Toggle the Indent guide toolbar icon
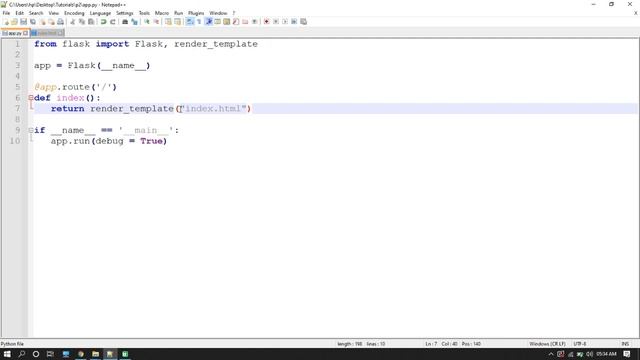Viewport: 640px width, 360px height. click(209, 22)
